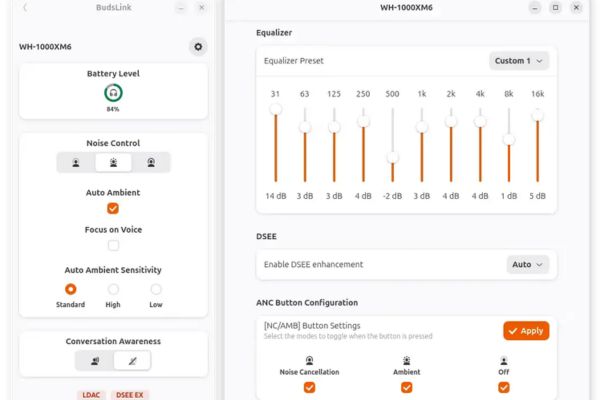This screenshot has height=400, width=600.
Task: Click WH-1000XM6 device name in BudsLink
Action: [x=45, y=47]
